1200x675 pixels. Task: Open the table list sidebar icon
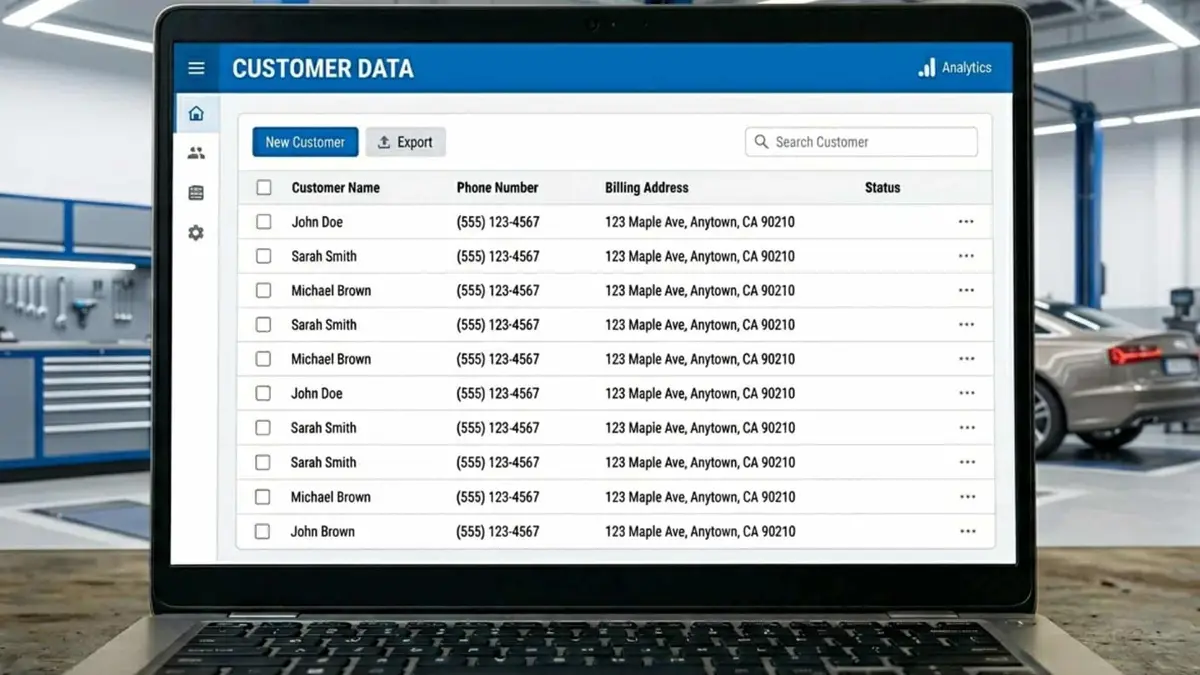(196, 193)
